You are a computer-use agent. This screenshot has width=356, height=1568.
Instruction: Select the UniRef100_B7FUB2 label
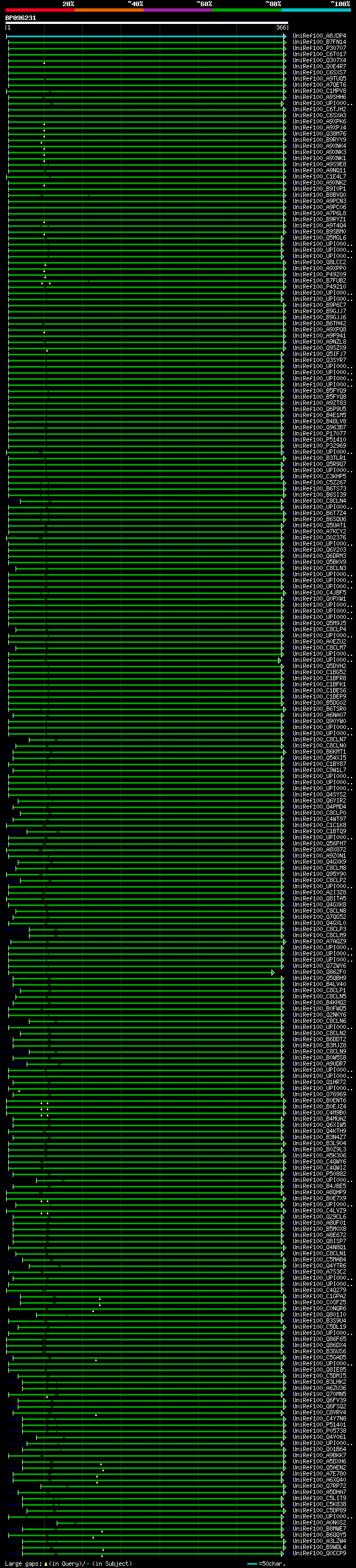(x=319, y=280)
